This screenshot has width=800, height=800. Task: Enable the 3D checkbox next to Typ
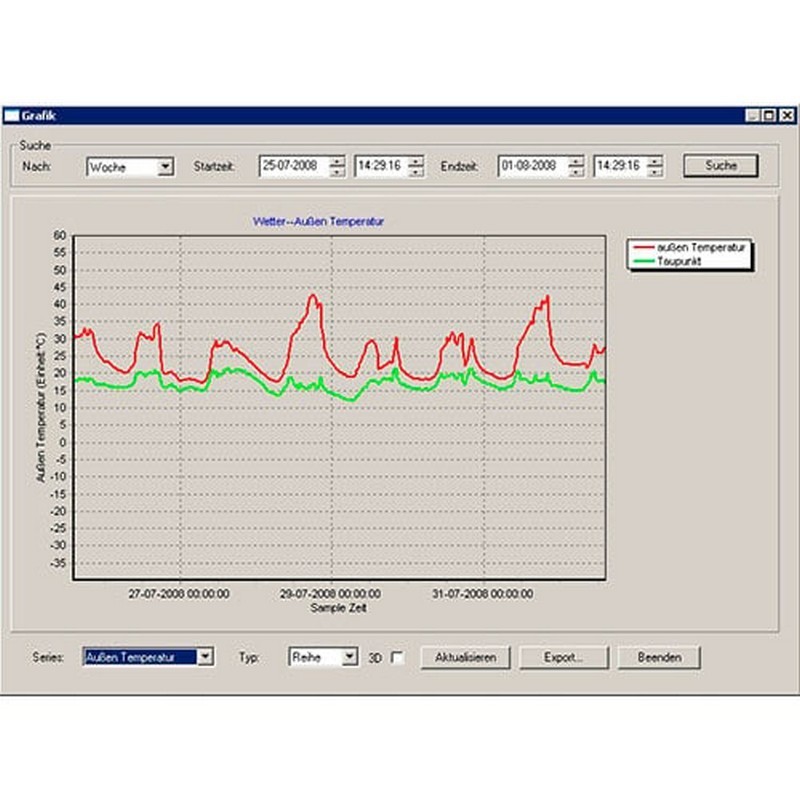click(394, 657)
